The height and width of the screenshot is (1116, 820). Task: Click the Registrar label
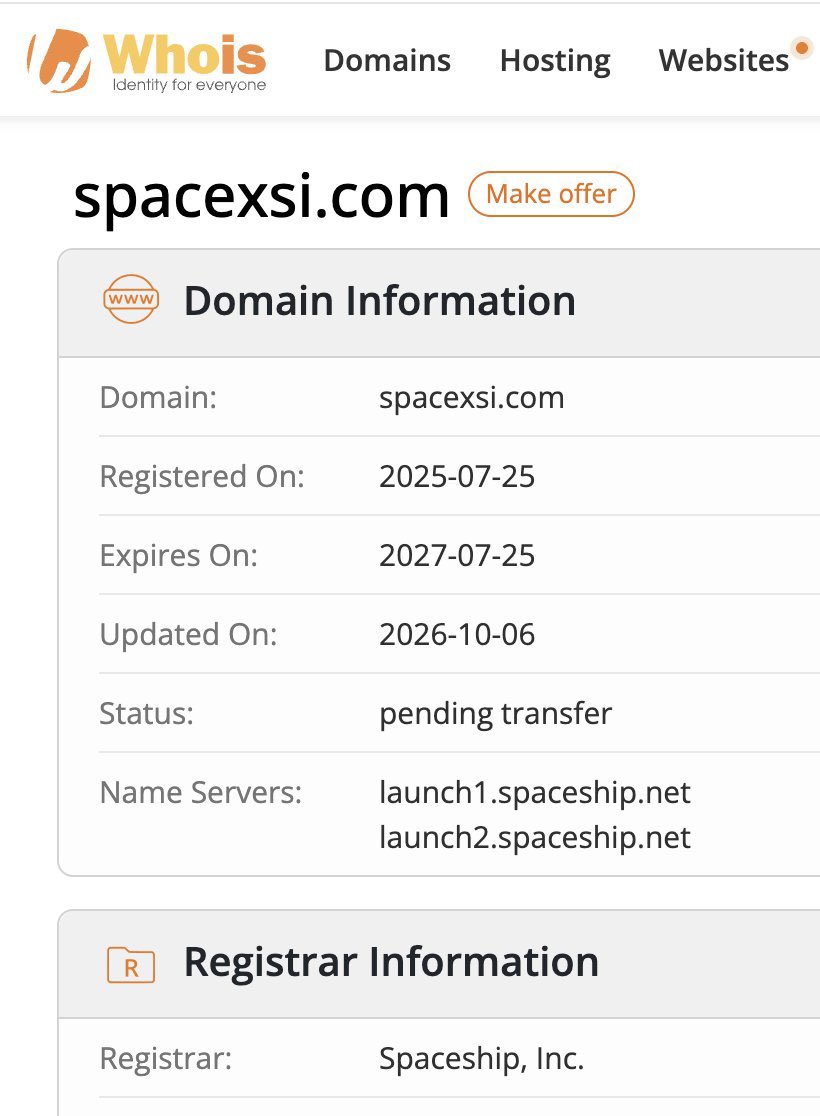coord(166,1059)
